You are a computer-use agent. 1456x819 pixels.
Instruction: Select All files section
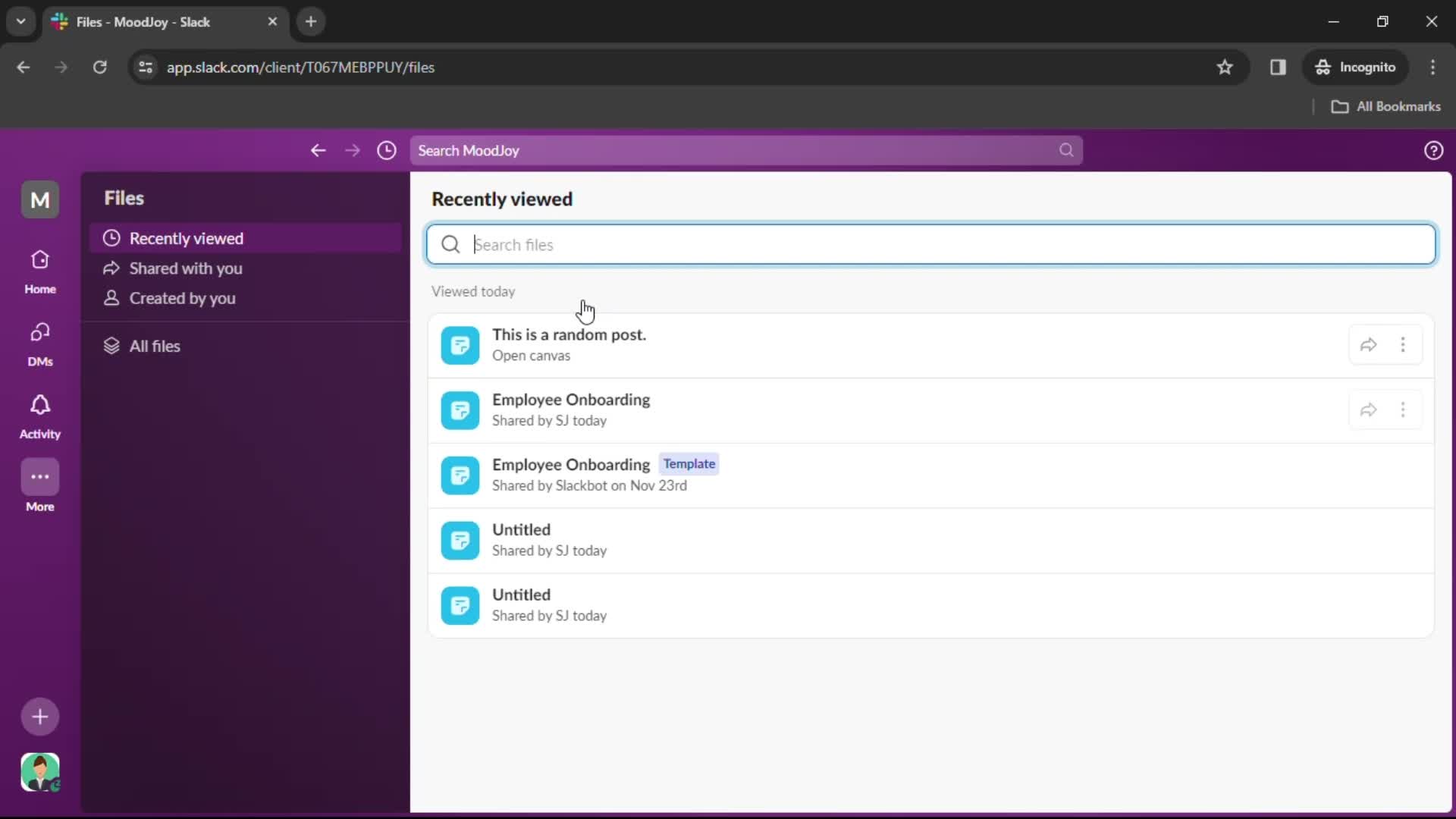click(154, 345)
